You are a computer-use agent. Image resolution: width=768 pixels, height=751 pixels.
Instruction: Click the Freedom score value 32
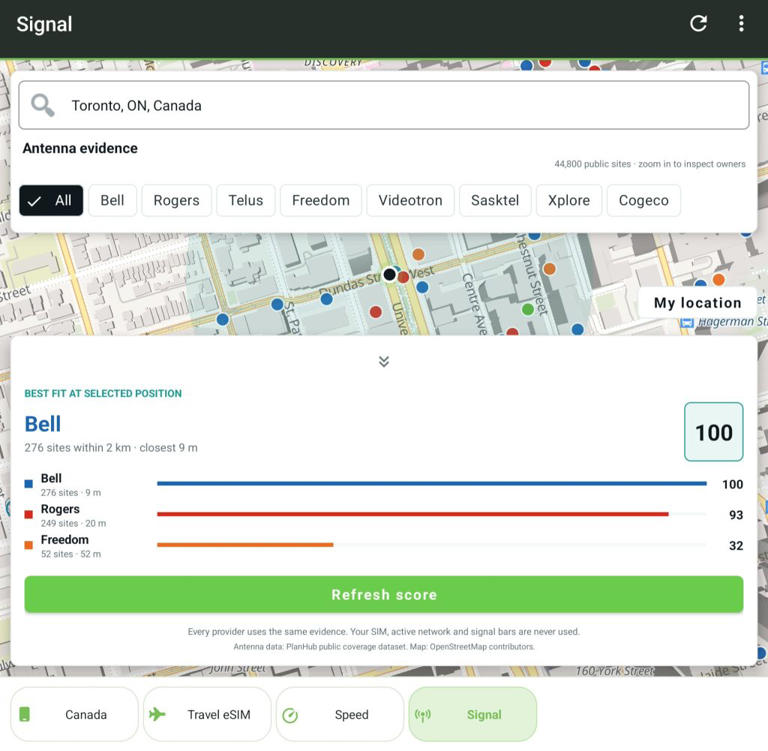[736, 545]
